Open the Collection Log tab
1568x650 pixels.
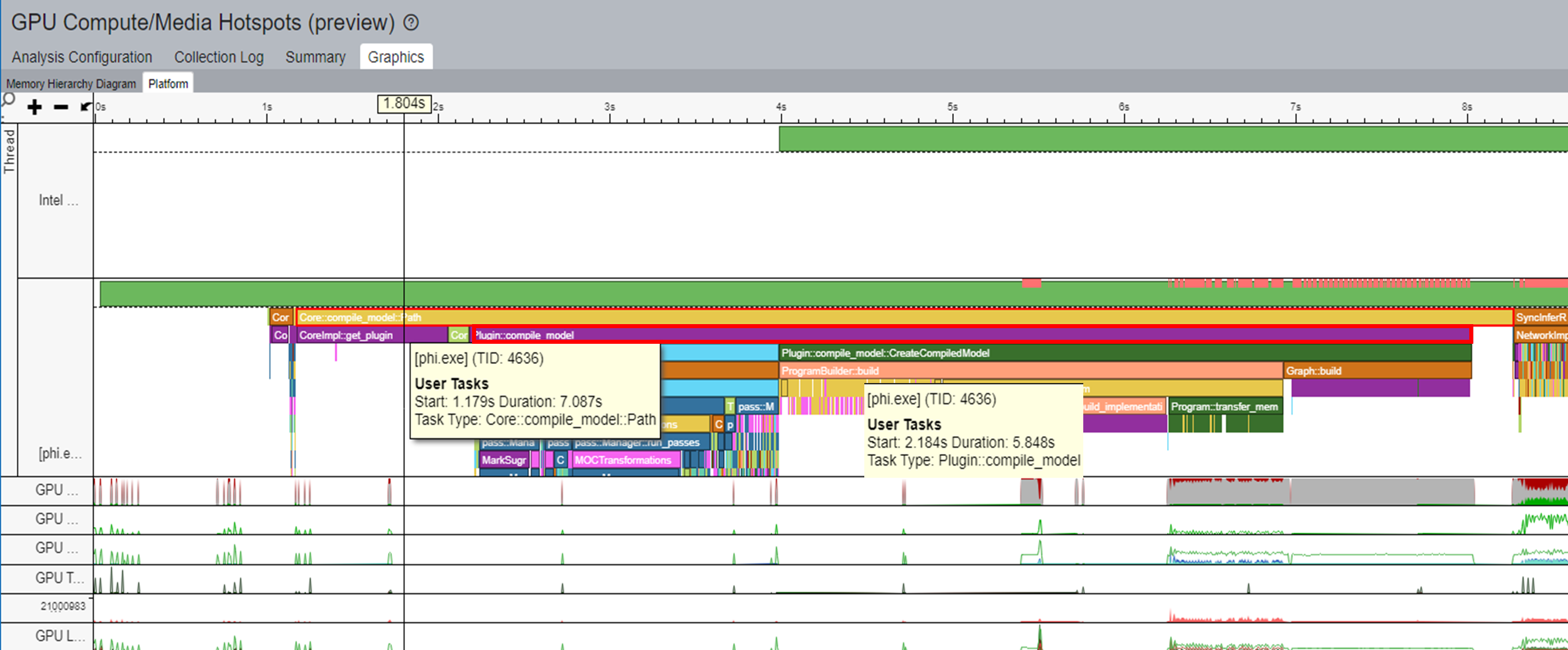(218, 57)
